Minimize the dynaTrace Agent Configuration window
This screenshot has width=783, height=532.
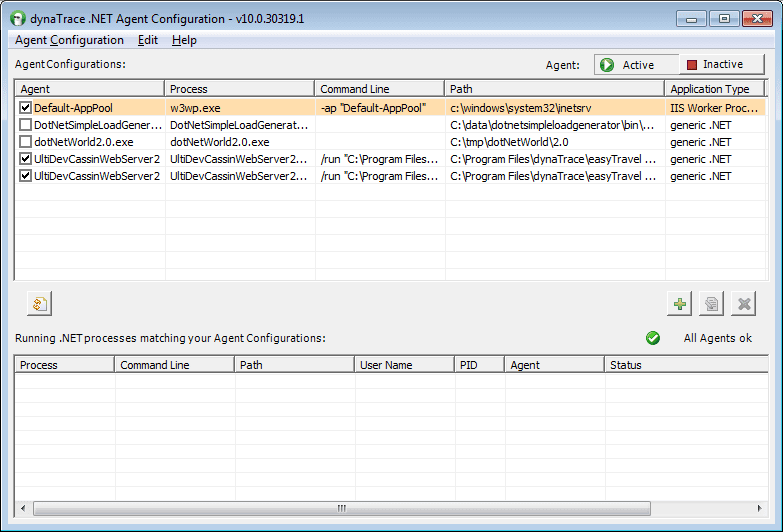tap(691, 19)
